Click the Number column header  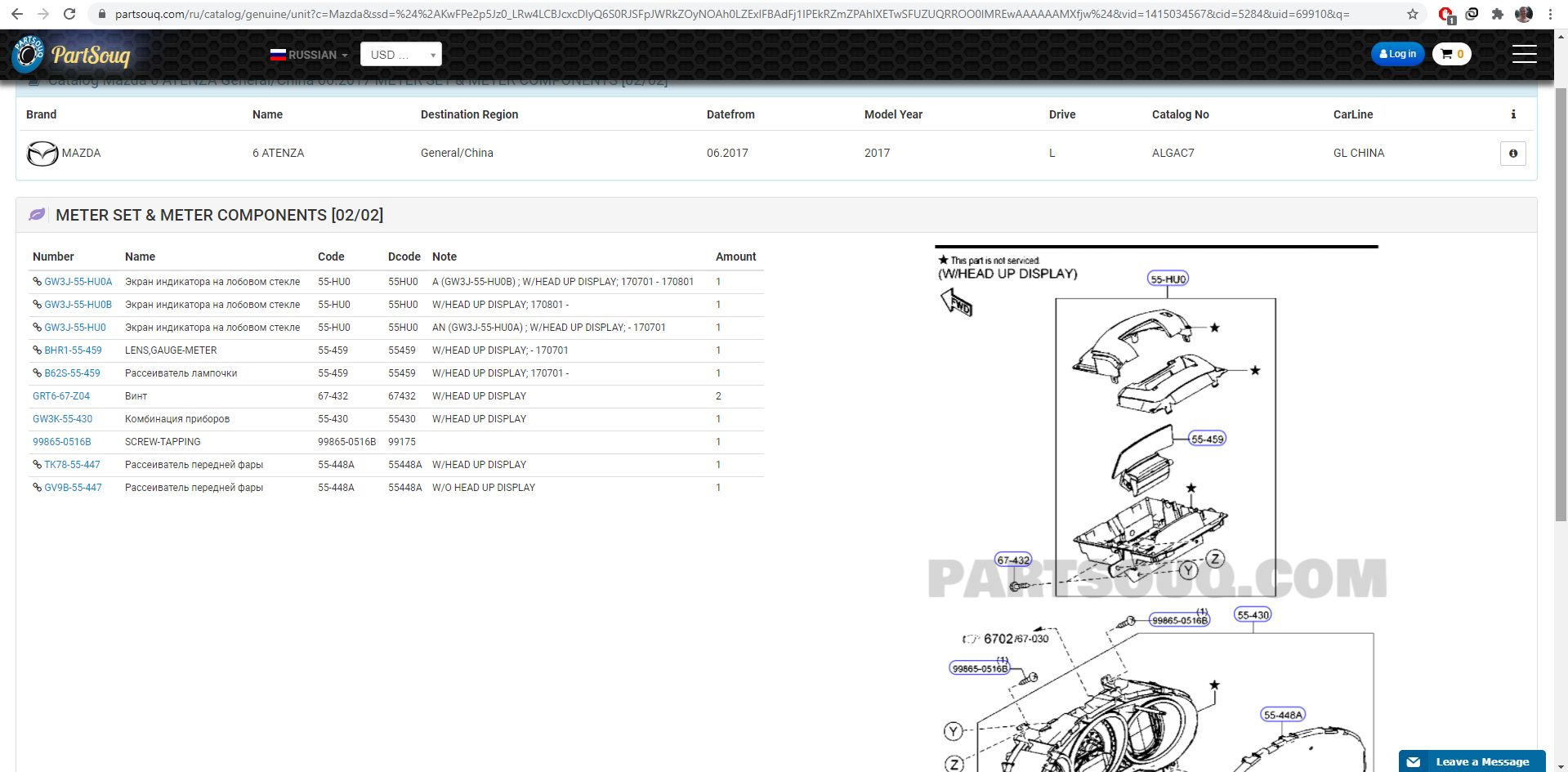53,257
